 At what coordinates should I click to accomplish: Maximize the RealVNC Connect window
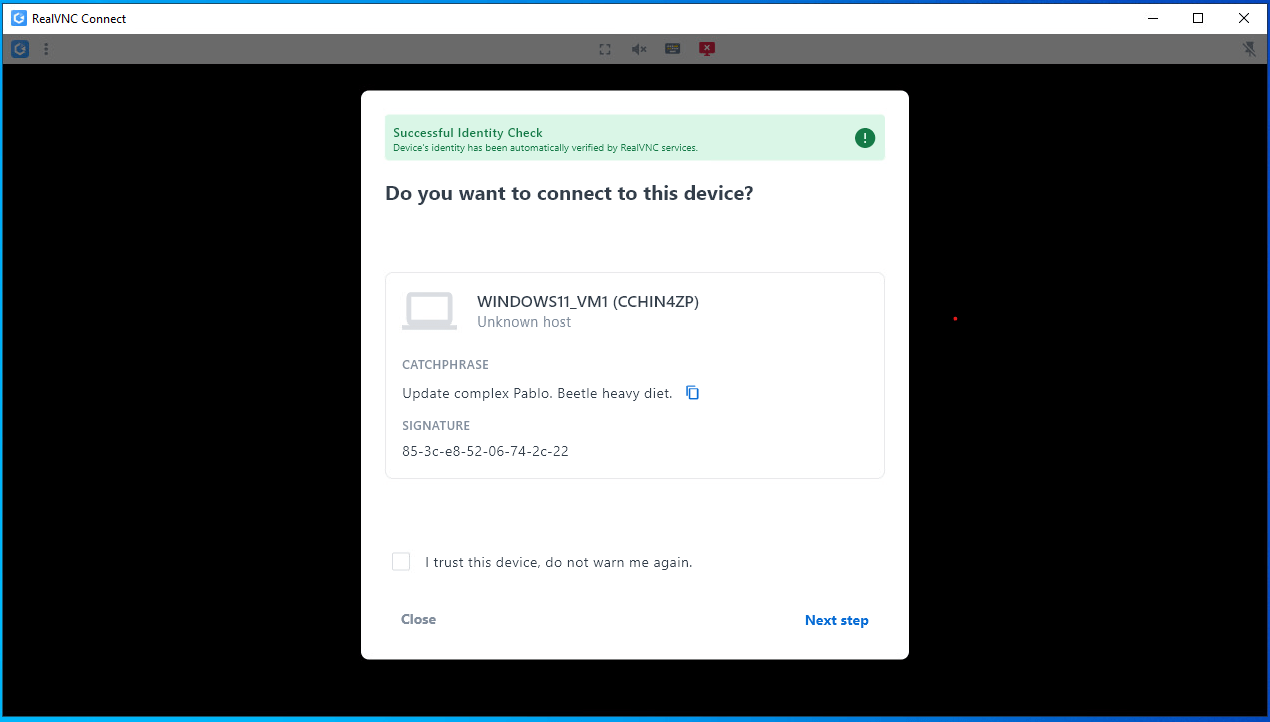coord(1198,18)
